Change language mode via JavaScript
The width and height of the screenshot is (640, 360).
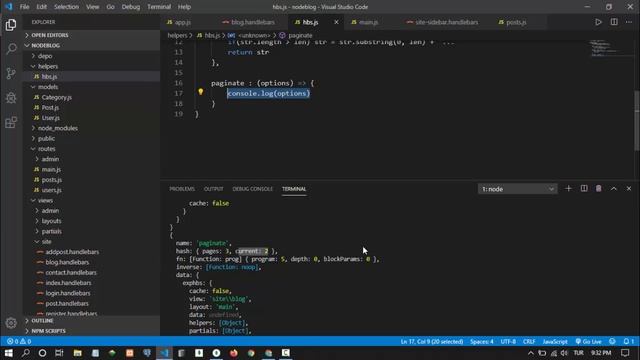[x=555, y=341]
